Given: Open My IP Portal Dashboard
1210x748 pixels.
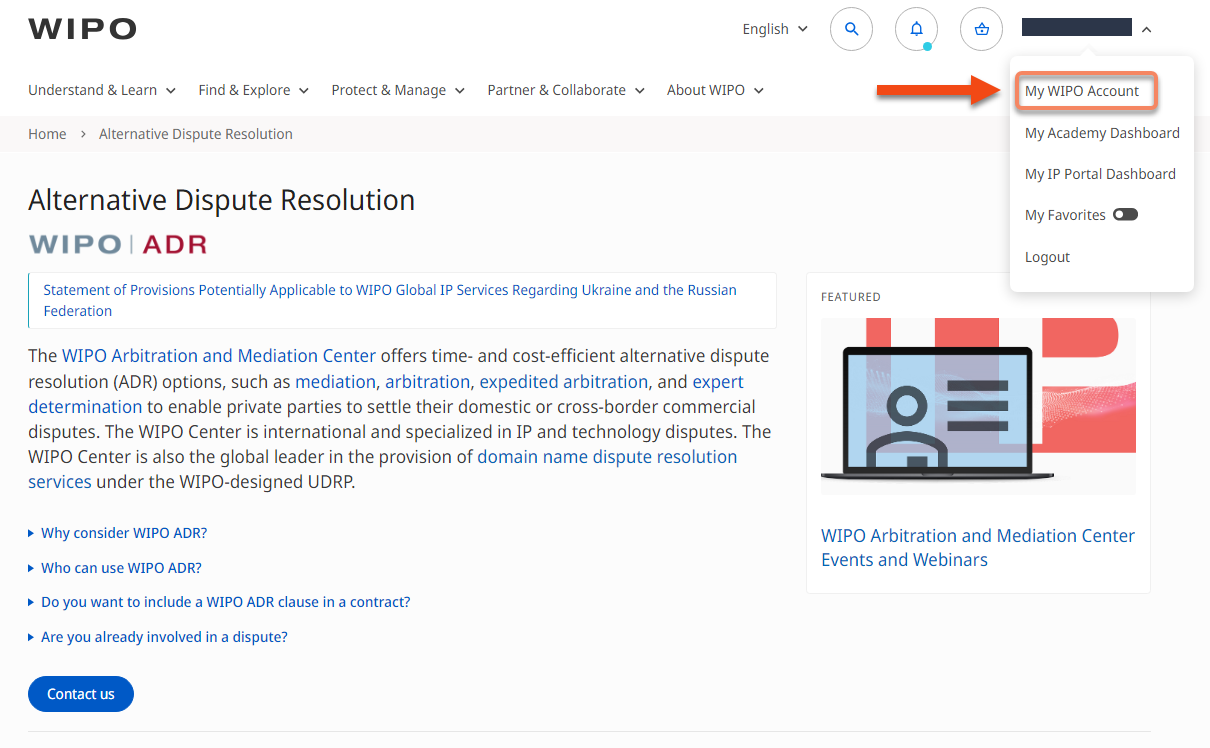Looking at the screenshot, I should tap(1100, 174).
